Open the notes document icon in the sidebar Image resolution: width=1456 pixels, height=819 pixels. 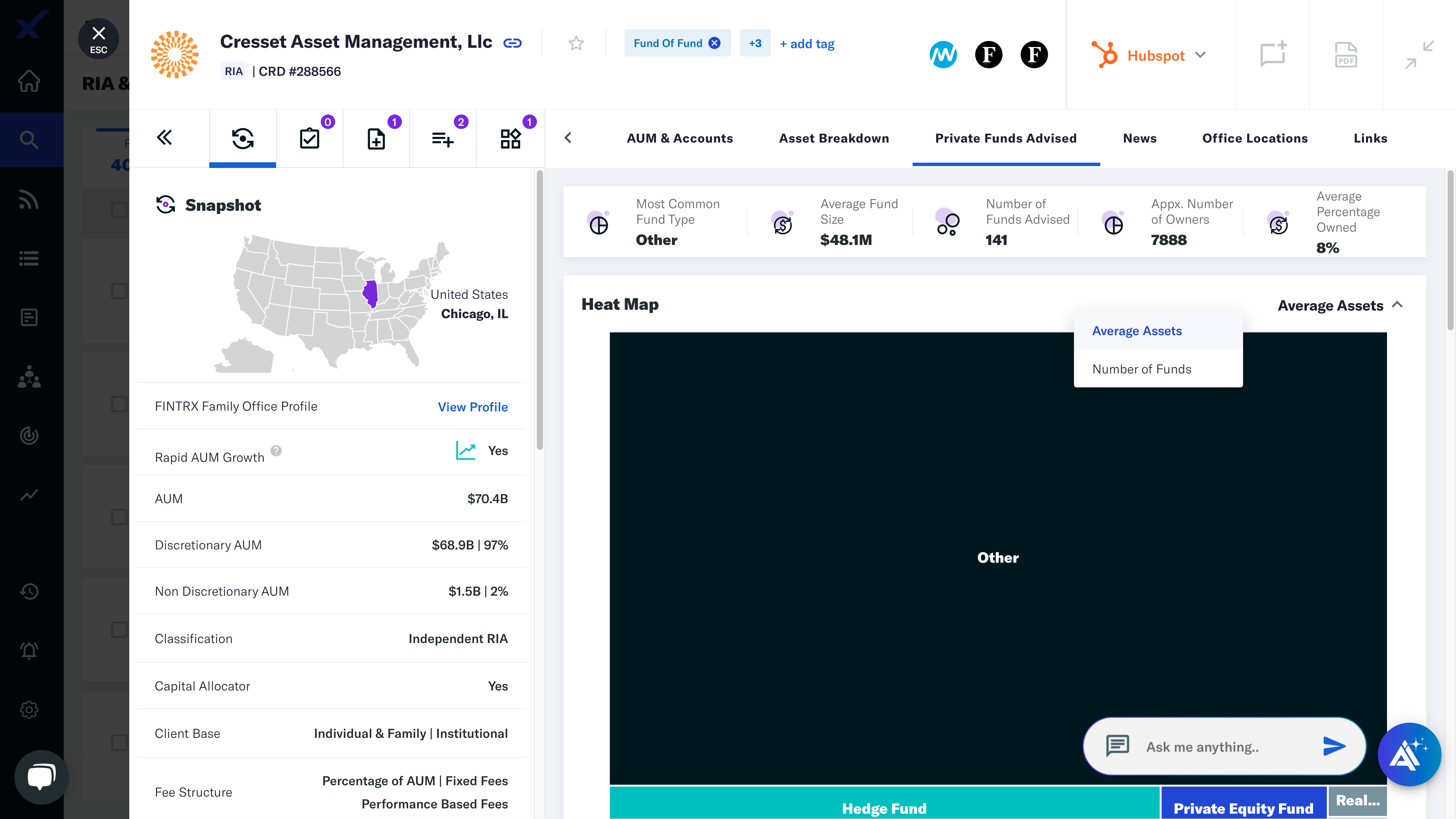point(29,317)
